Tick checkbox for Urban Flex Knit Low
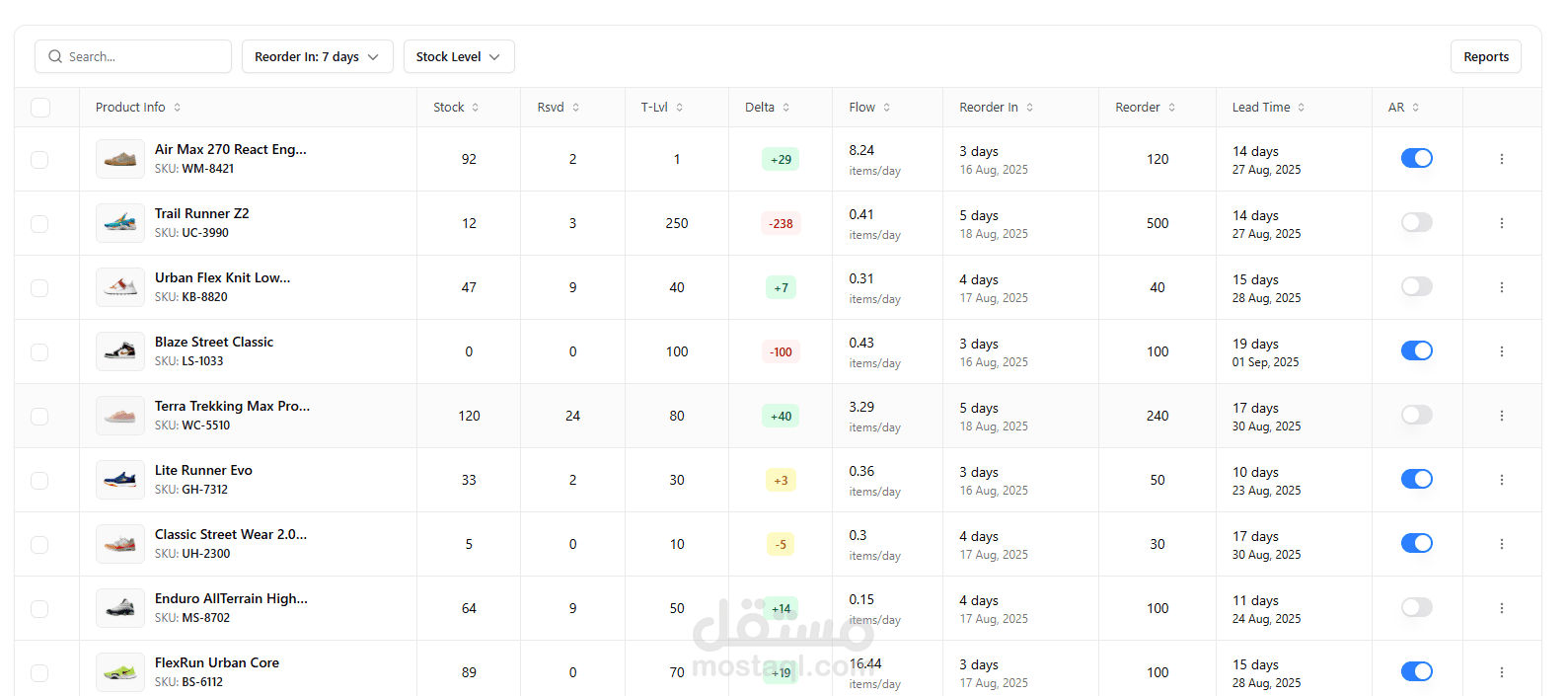This screenshot has width=1568, height=696. 39,287
